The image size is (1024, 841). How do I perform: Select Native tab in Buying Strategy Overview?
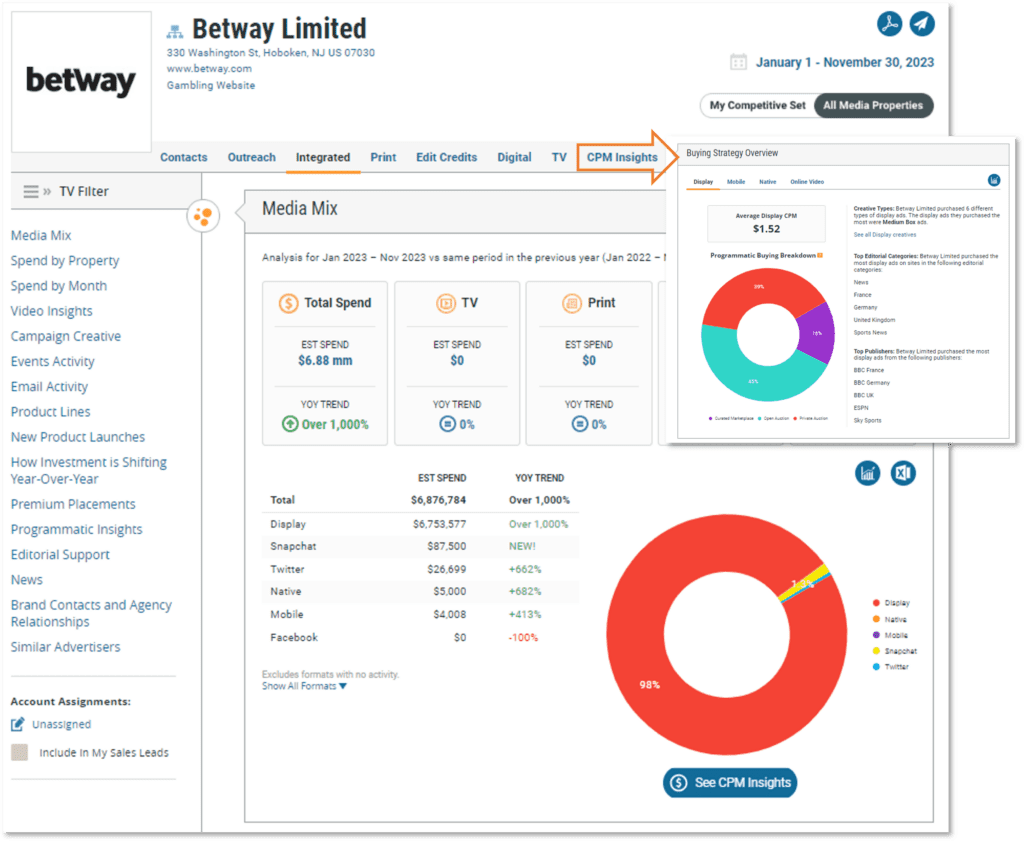click(x=767, y=182)
